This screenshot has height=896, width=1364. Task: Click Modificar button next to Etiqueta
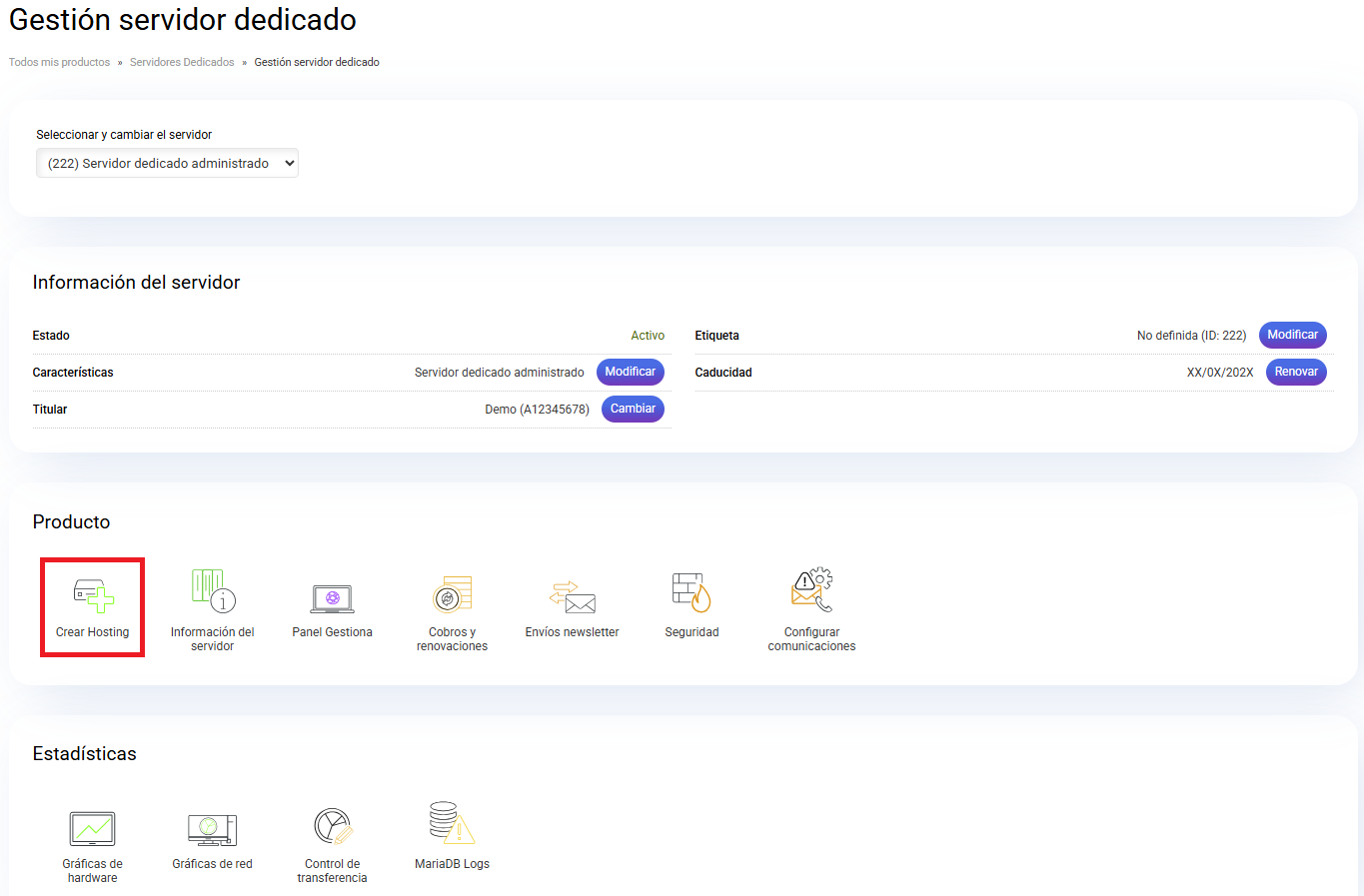[1292, 335]
